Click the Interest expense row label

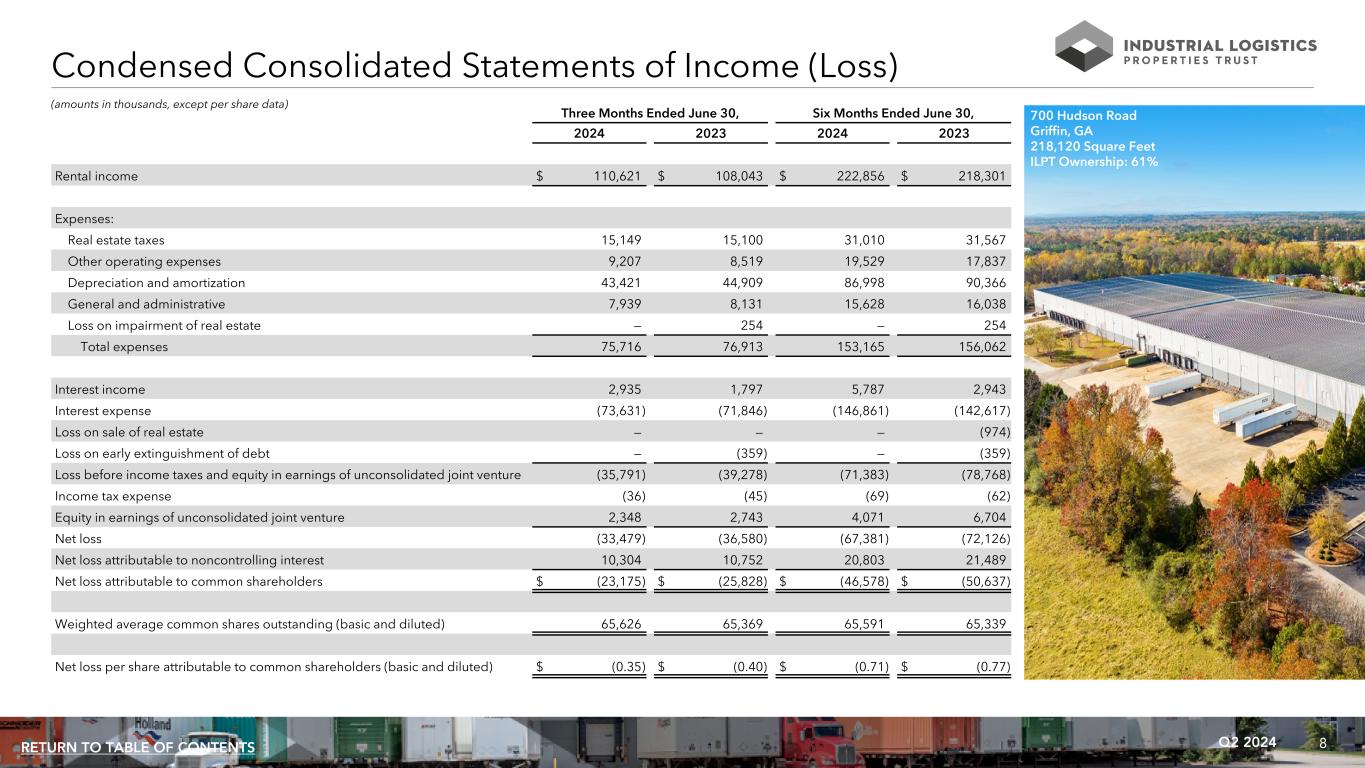coord(103,410)
